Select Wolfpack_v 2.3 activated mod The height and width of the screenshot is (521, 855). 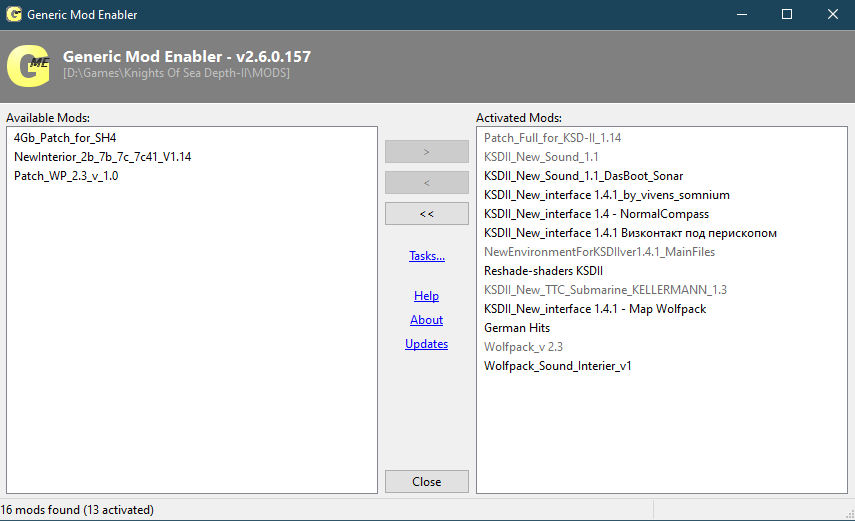click(523, 347)
